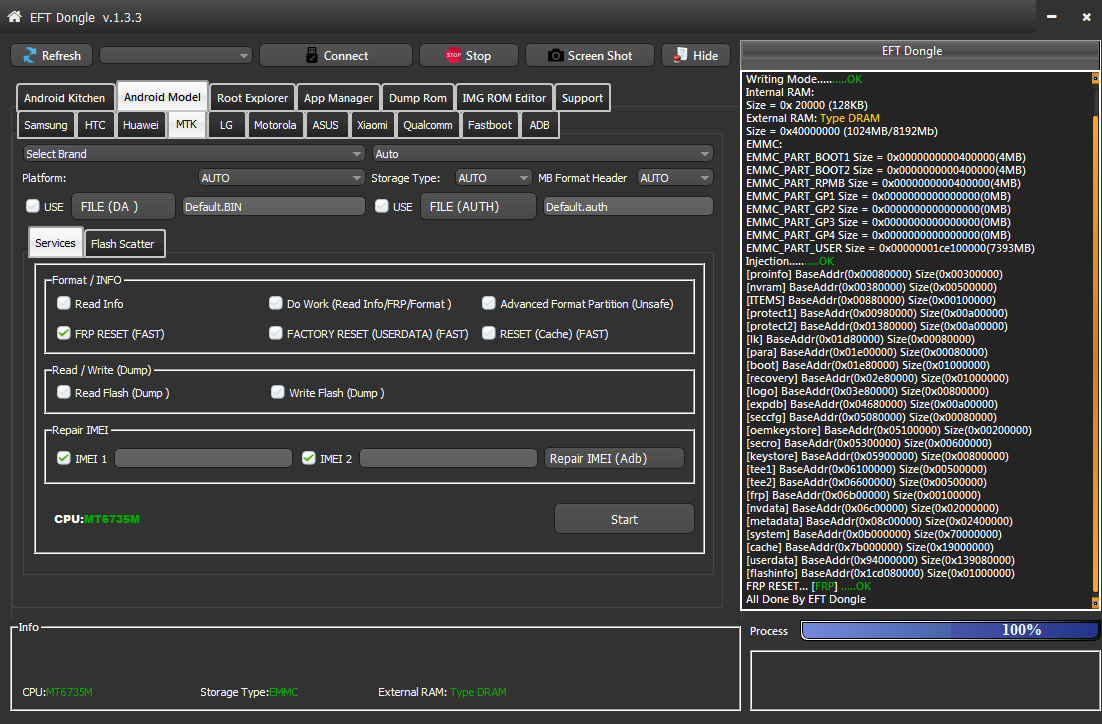
Task: Select the Samsung brand tab
Action: (x=46, y=125)
